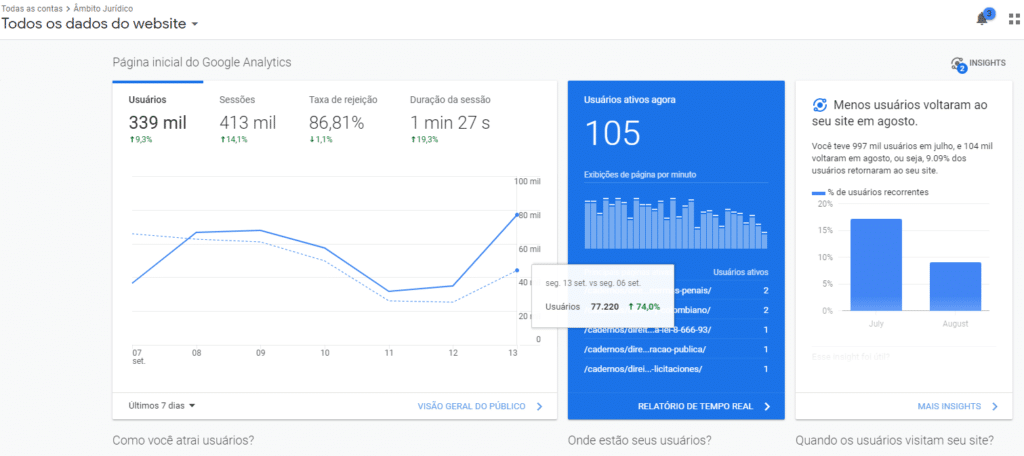Click arrow next to Relatório de tempo real
The image size is (1024, 456).
pyautogui.click(x=767, y=406)
